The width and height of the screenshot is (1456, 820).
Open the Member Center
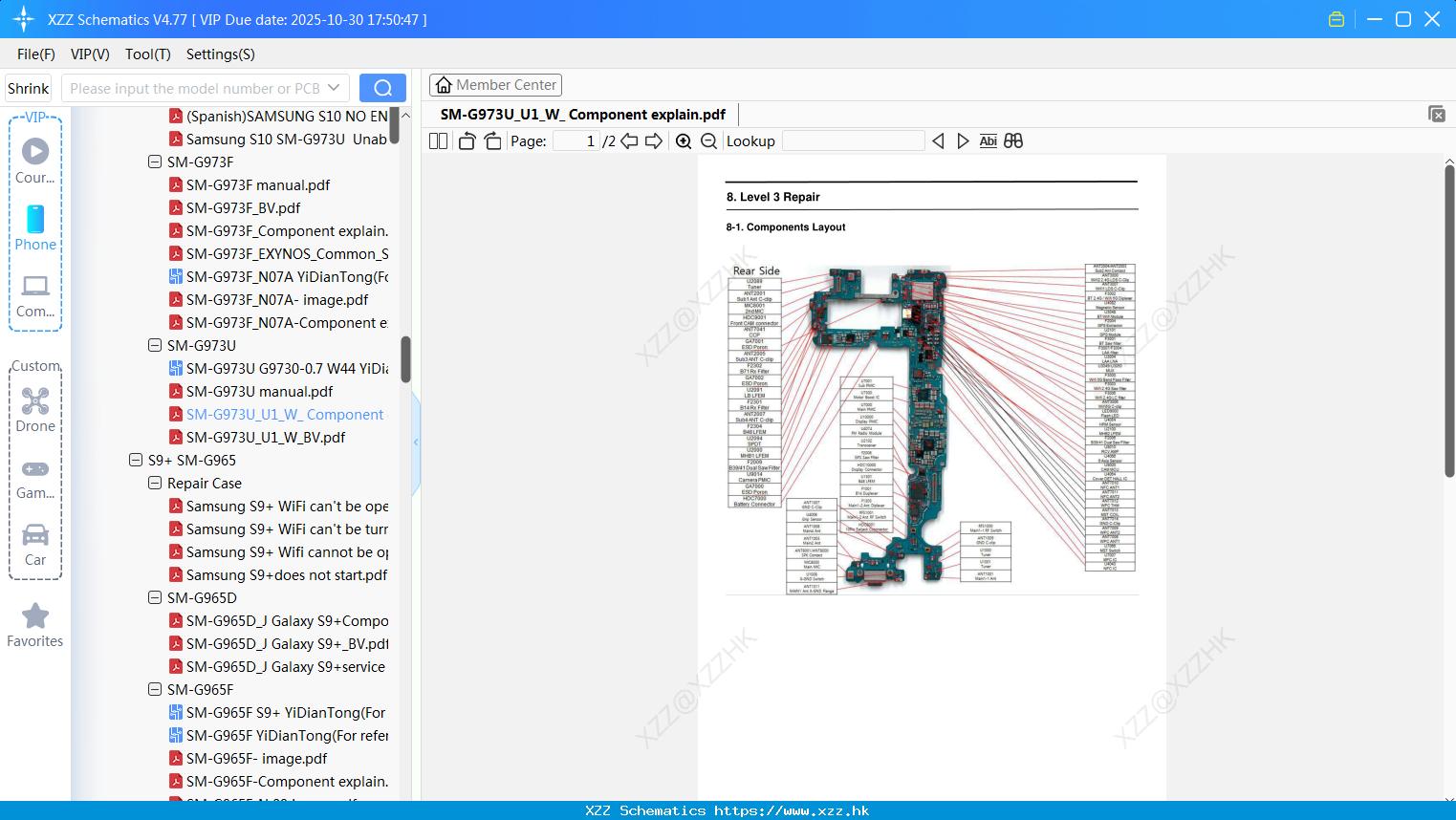tap(495, 85)
